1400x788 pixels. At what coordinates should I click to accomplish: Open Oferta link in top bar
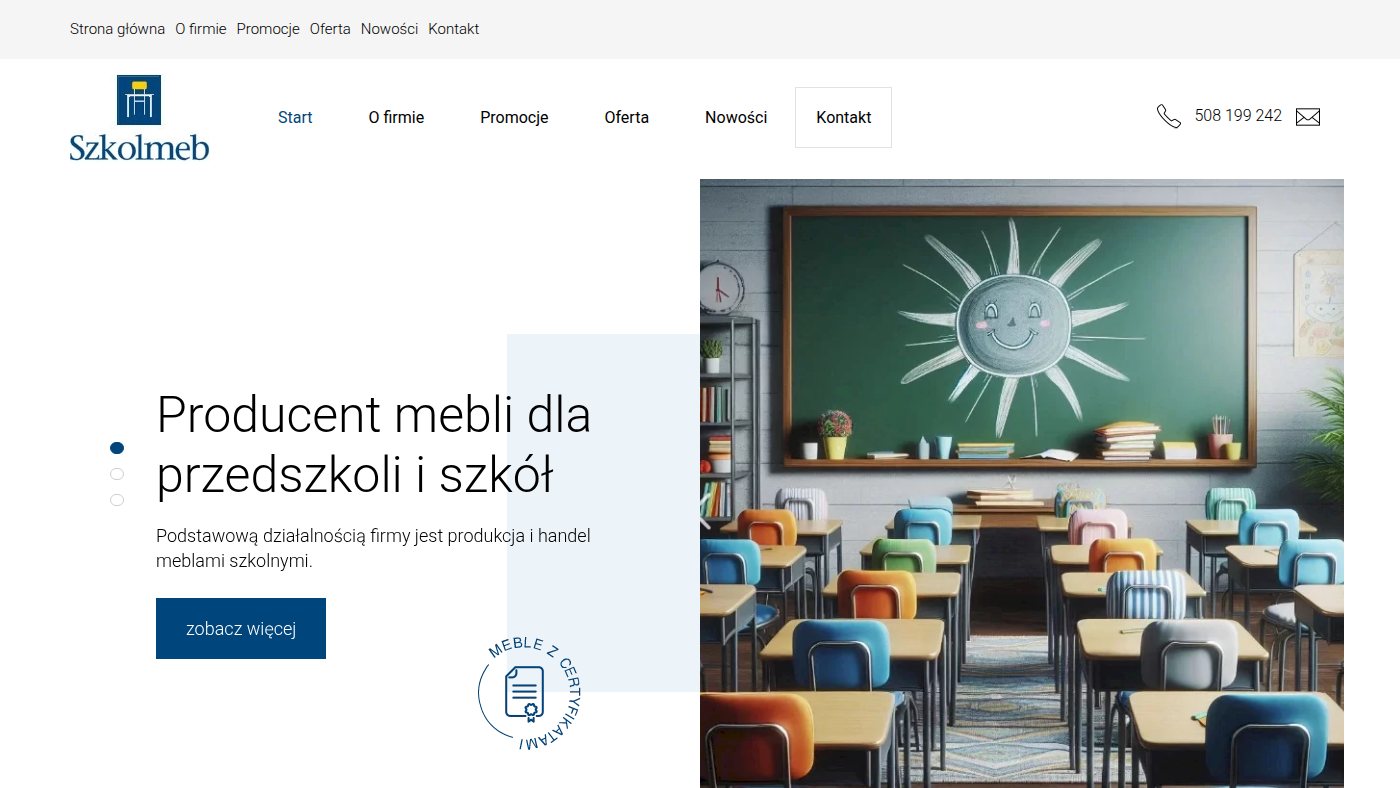(330, 29)
